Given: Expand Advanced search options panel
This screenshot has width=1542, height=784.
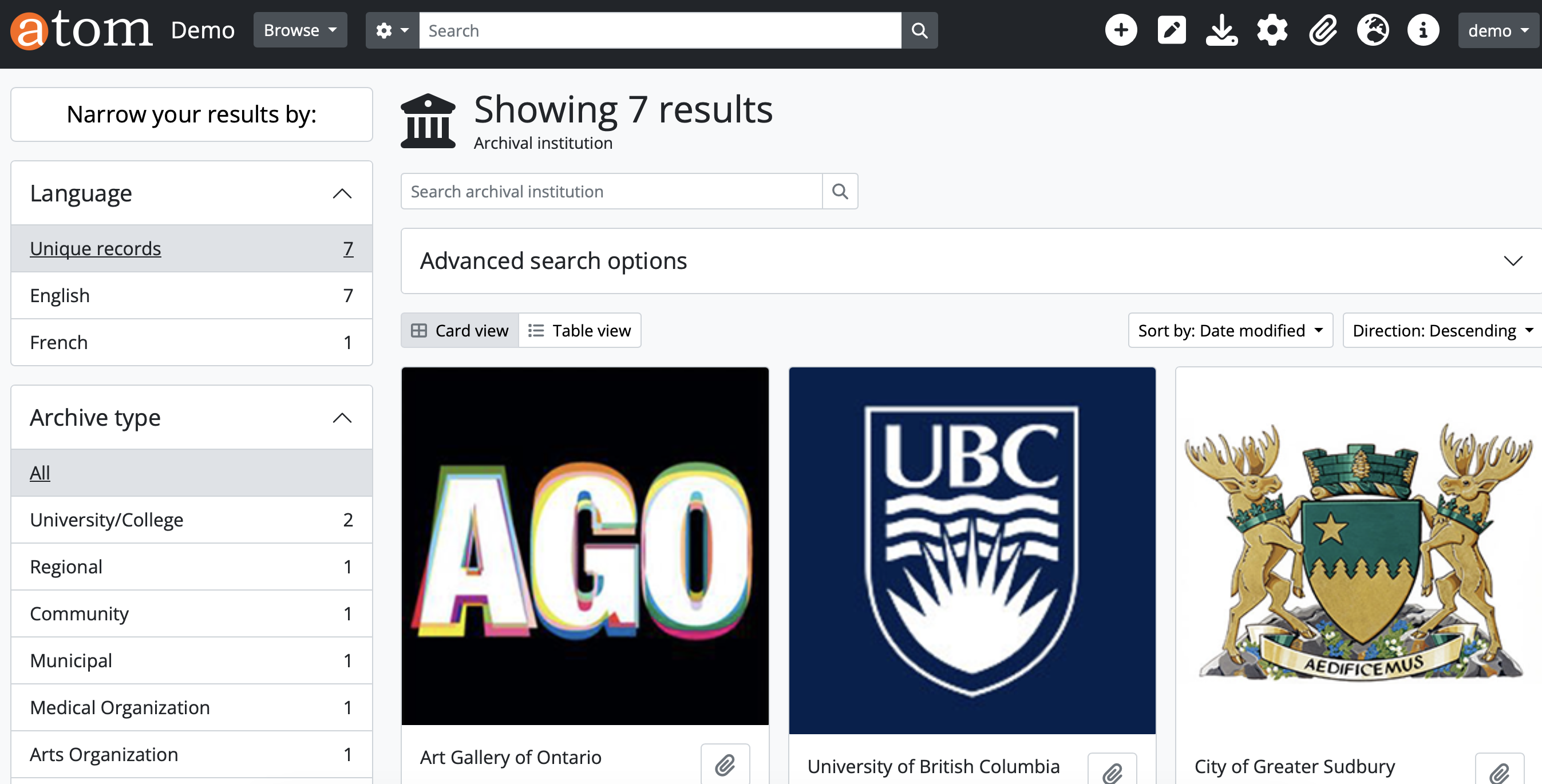Looking at the screenshot, I should [970, 261].
